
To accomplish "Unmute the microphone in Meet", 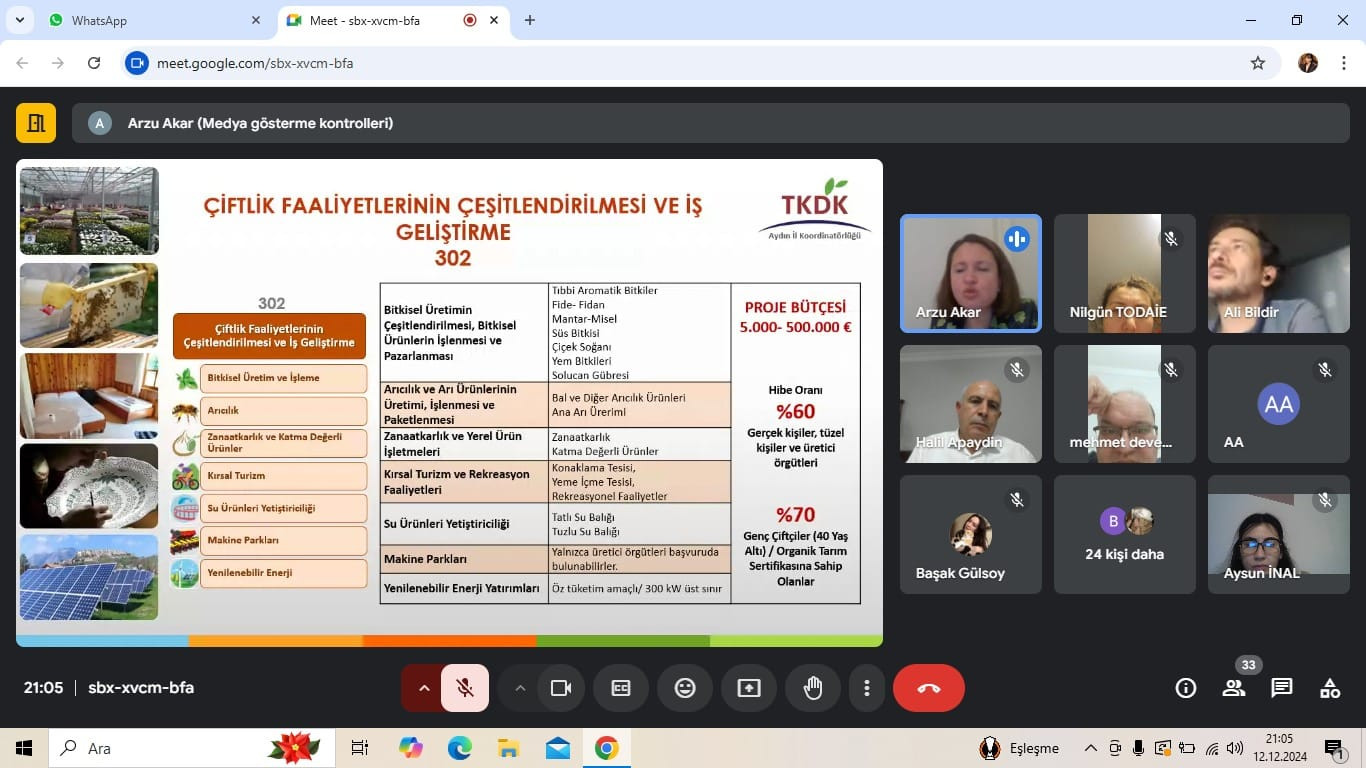I will (x=465, y=688).
